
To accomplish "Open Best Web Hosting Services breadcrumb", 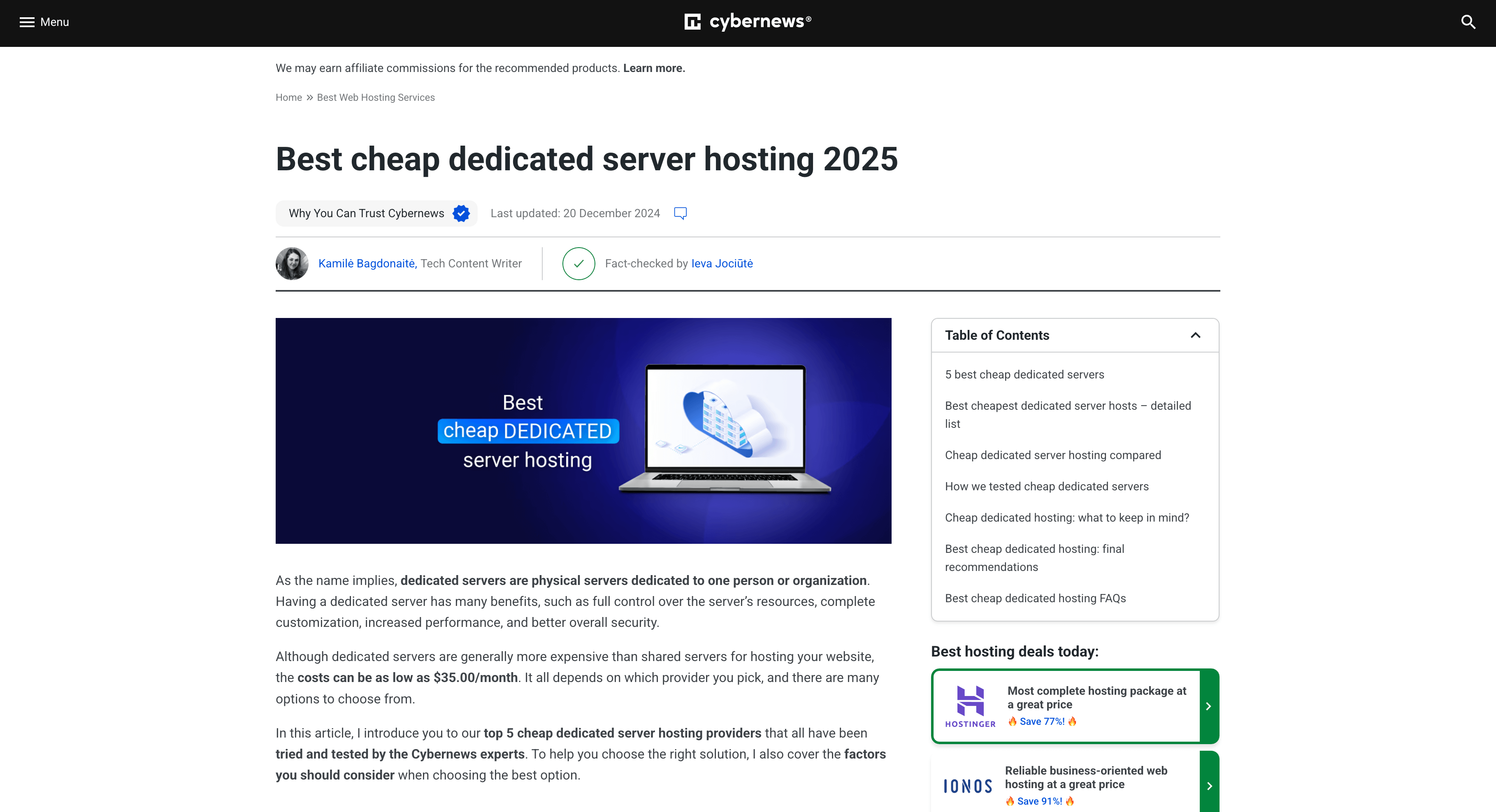I will [376, 97].
